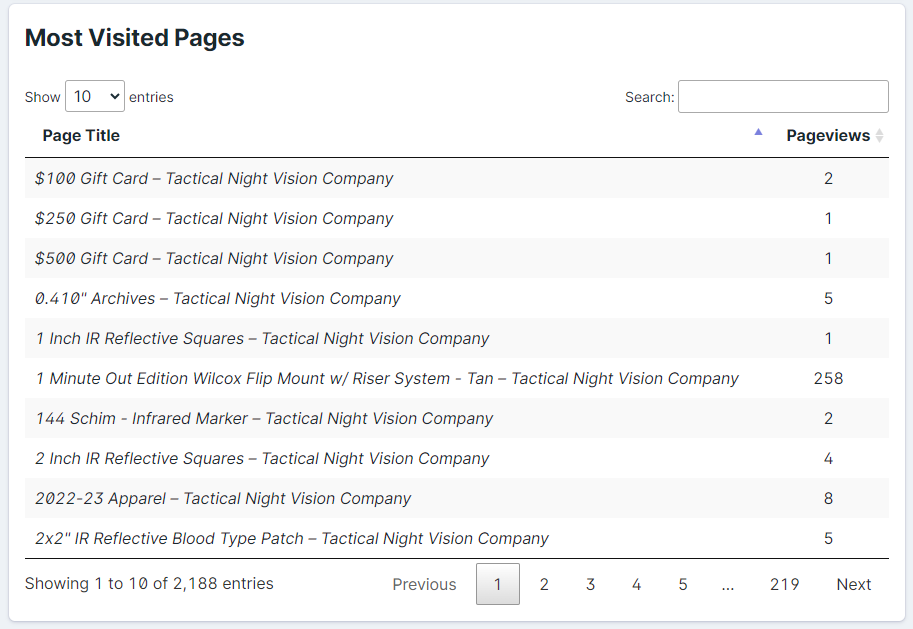Select page 1 in pagination
Viewport: 913px width, 629px height.
point(498,584)
